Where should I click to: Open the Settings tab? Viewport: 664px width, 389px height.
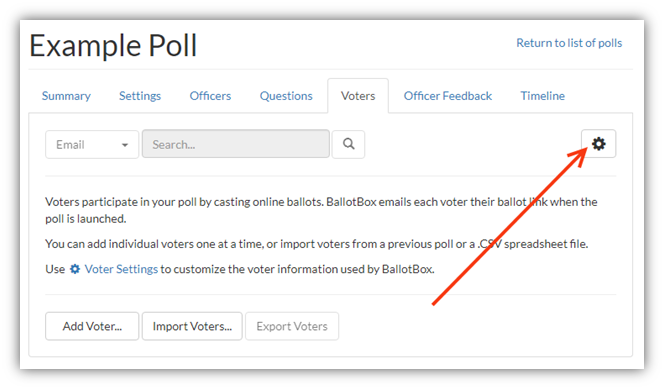140,96
